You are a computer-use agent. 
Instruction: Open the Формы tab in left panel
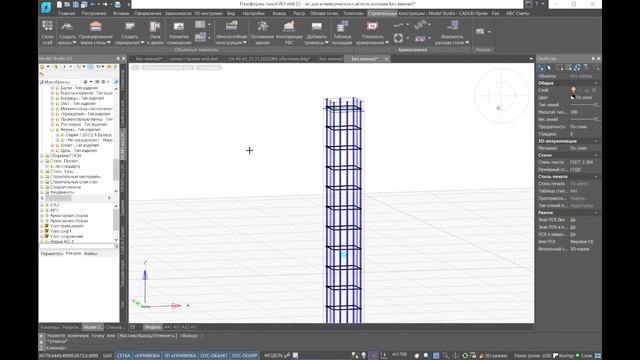(91, 253)
